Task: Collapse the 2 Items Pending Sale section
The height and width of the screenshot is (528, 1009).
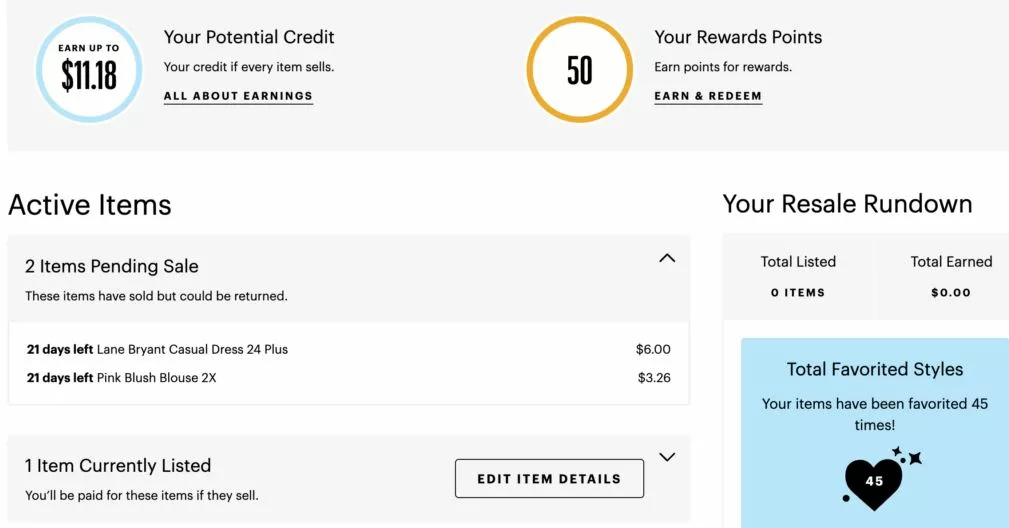Action: pos(667,259)
